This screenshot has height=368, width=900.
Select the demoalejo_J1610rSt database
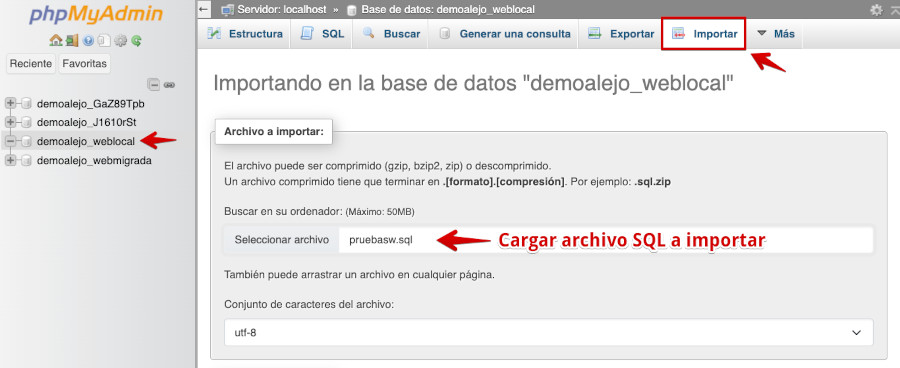(x=87, y=122)
